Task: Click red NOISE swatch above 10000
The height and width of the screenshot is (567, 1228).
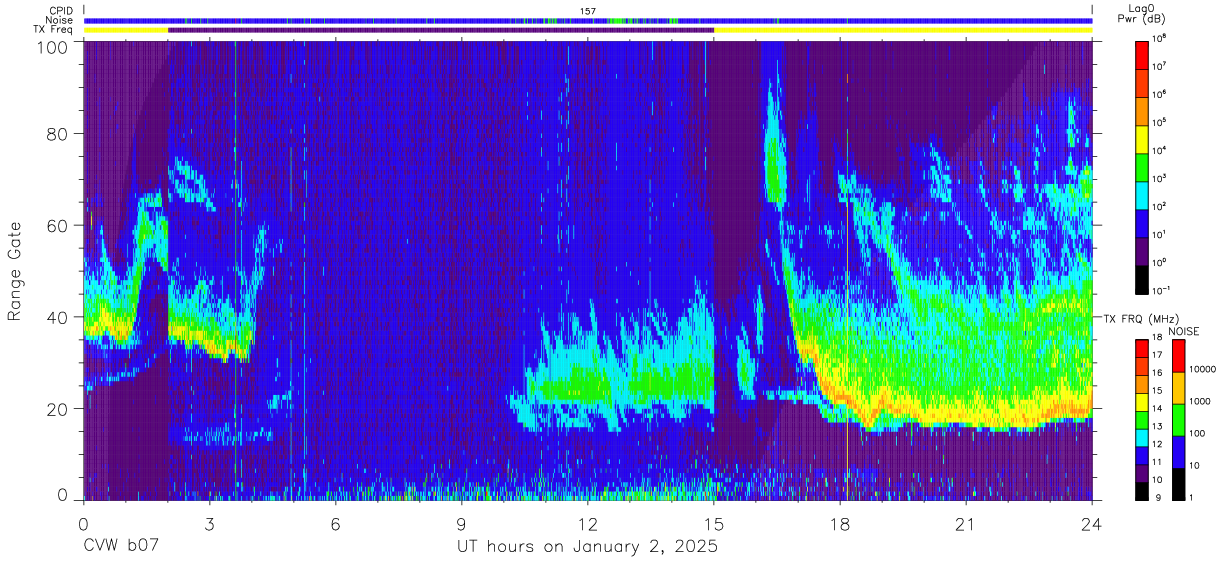Action: coord(1178,355)
